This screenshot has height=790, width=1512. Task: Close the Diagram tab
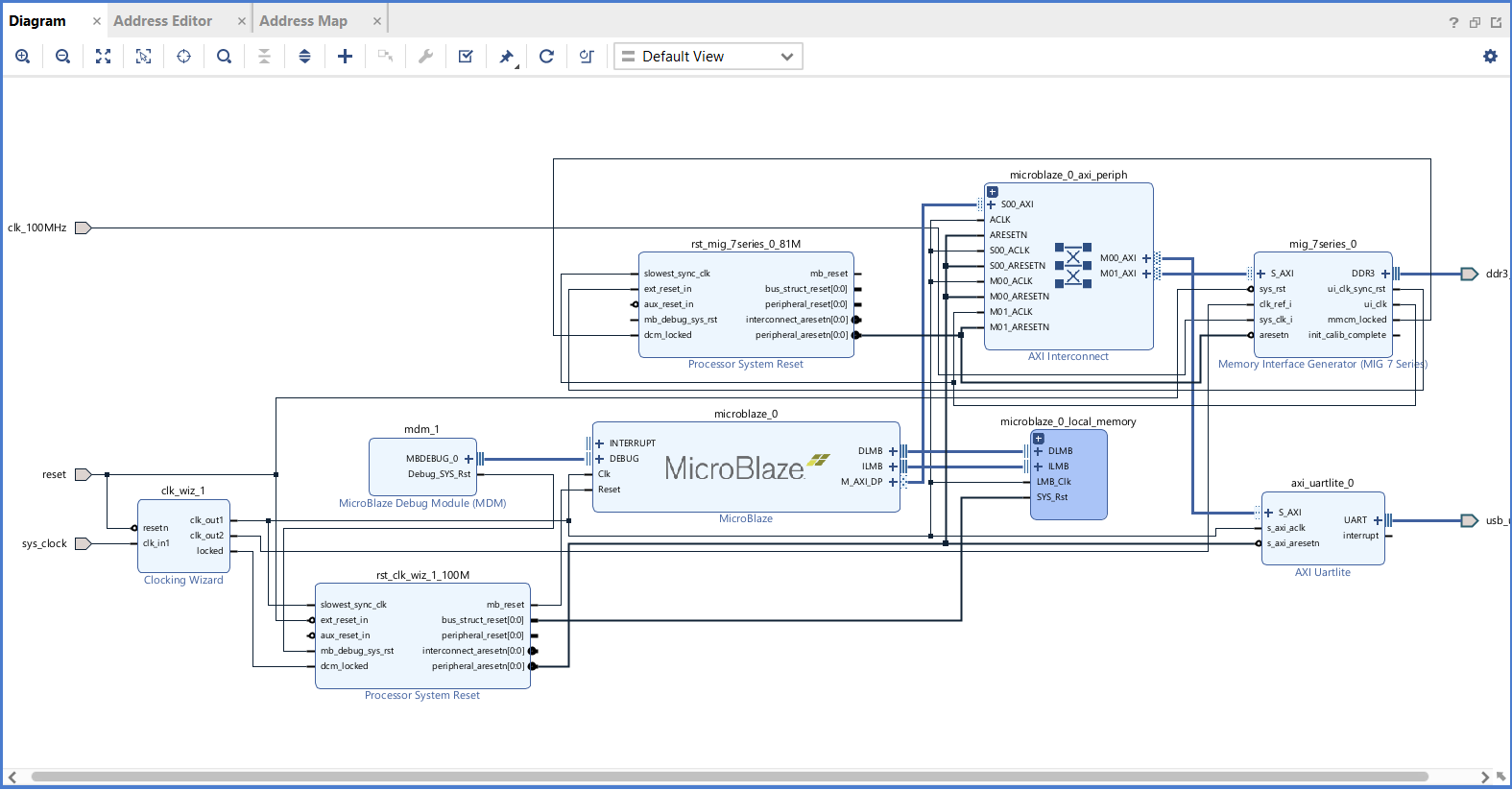97,21
